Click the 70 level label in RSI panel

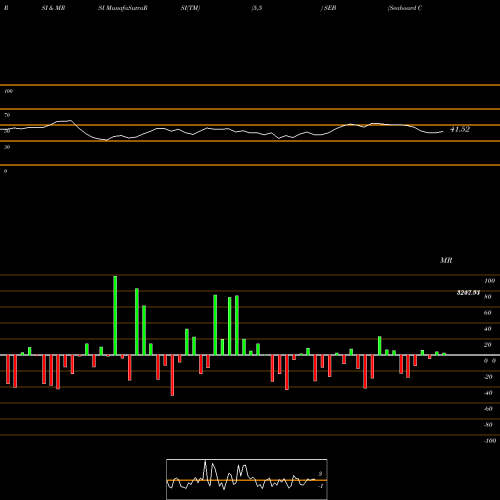pyautogui.click(x=7, y=115)
